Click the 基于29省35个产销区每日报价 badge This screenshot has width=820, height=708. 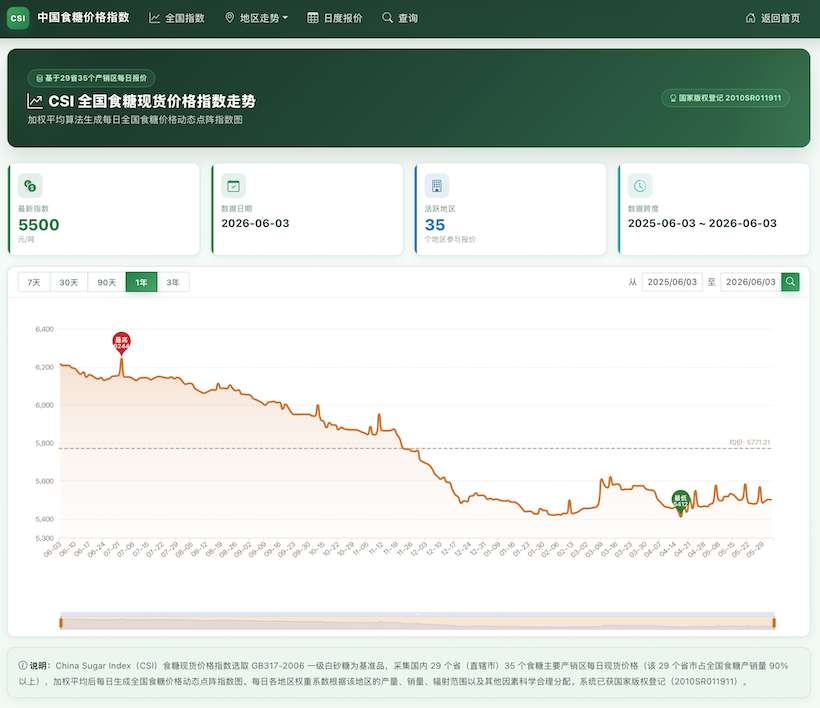coord(92,78)
